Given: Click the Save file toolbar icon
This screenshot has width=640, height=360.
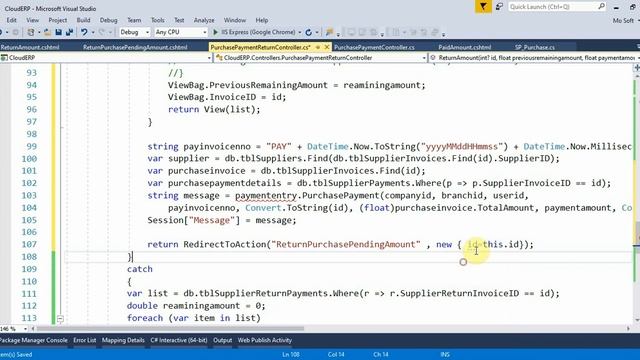Looking at the screenshot, I should (x=58, y=32).
